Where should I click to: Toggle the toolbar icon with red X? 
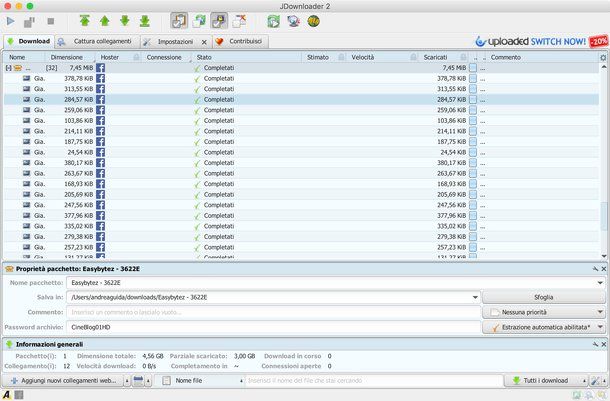click(x=239, y=21)
